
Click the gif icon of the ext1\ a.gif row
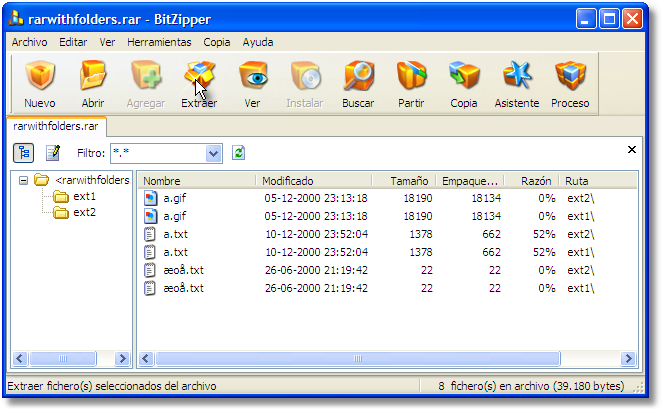click(151, 216)
